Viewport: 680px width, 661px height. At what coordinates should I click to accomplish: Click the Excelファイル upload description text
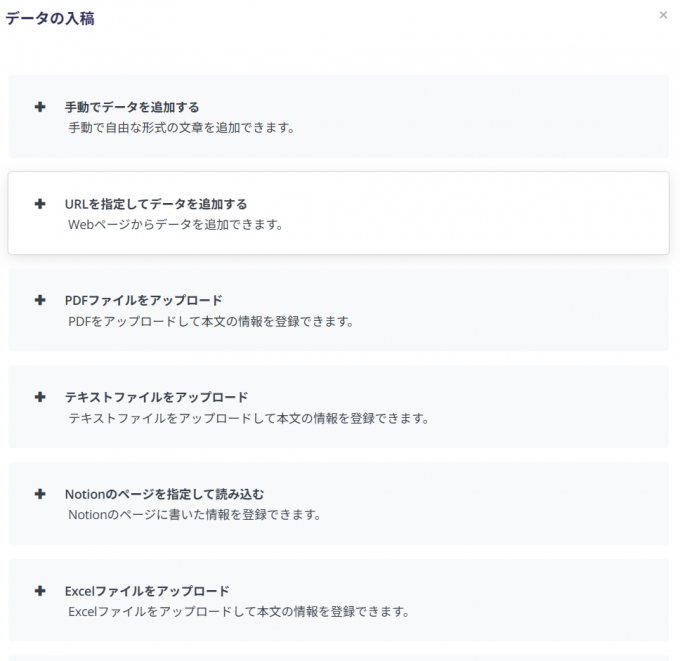(239, 612)
